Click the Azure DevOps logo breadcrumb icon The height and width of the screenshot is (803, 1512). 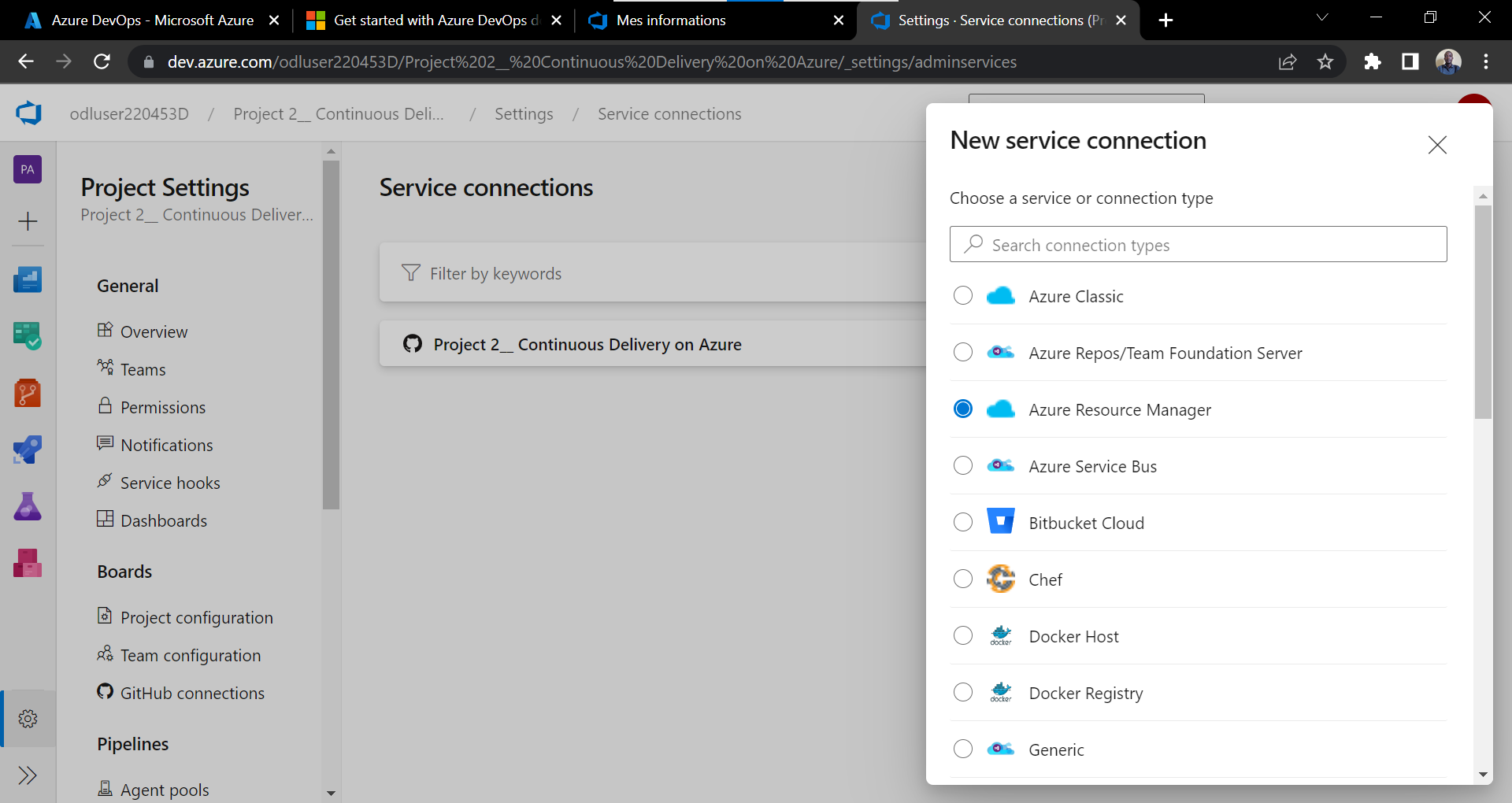pyautogui.click(x=28, y=113)
